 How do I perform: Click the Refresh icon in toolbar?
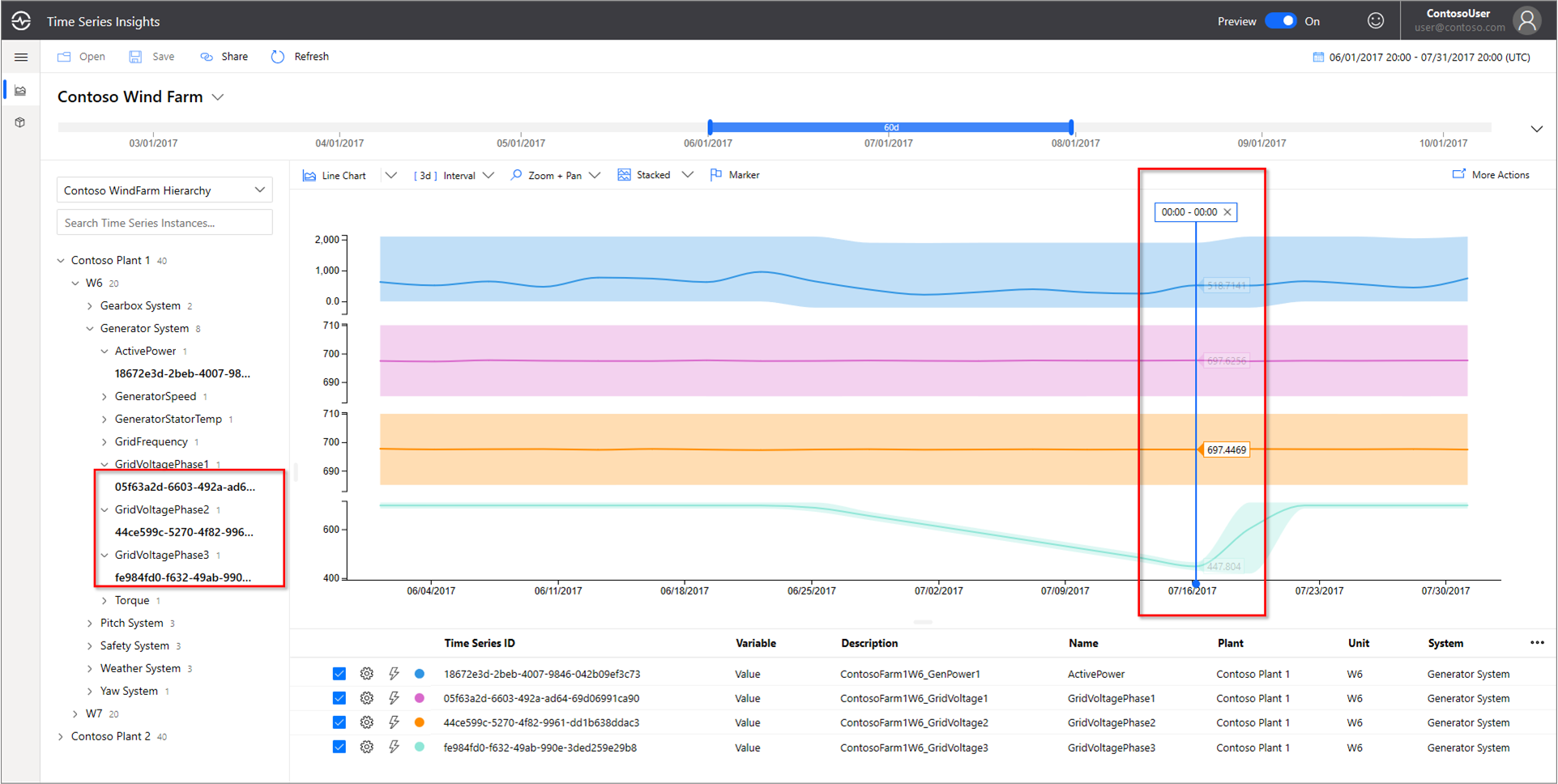pyautogui.click(x=278, y=57)
